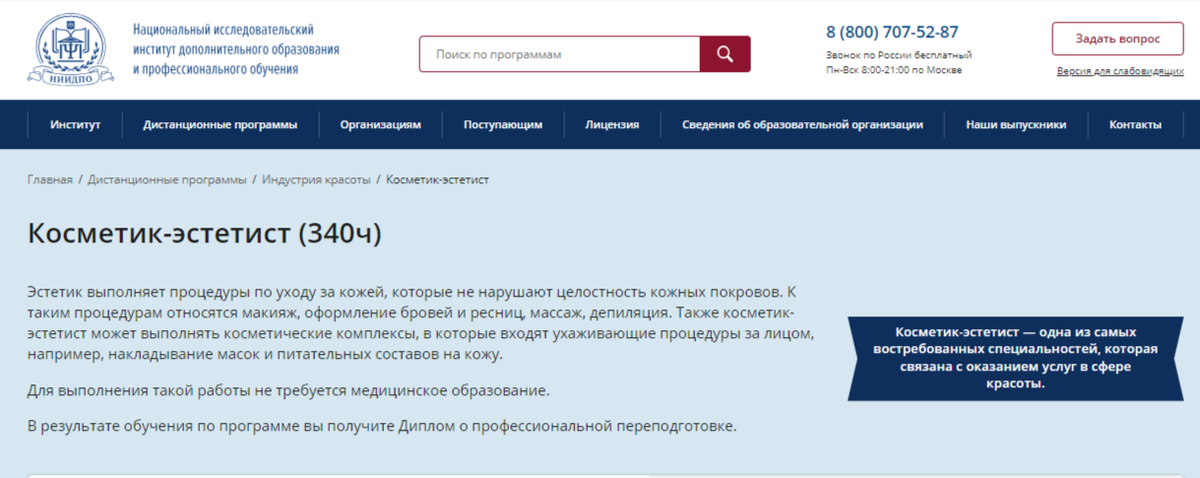Open the Лицензия menu item
Viewport: 1200px width, 478px height.
[x=612, y=125]
